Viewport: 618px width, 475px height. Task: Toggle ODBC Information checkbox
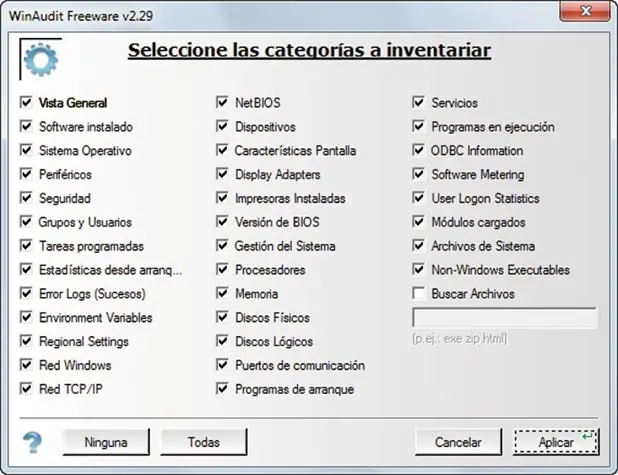[x=419, y=150]
